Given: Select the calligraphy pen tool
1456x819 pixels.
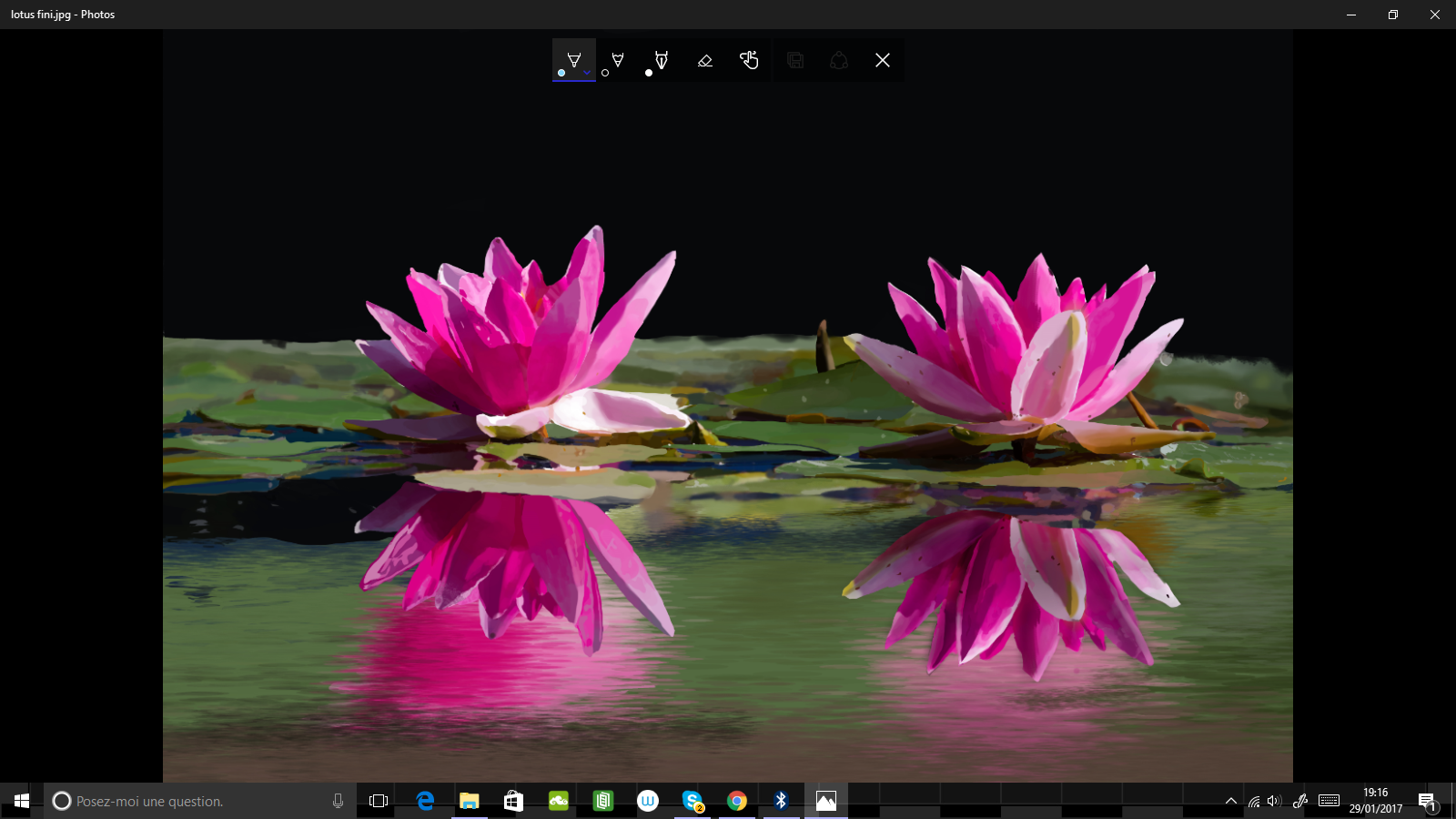Looking at the screenshot, I should click(662, 60).
